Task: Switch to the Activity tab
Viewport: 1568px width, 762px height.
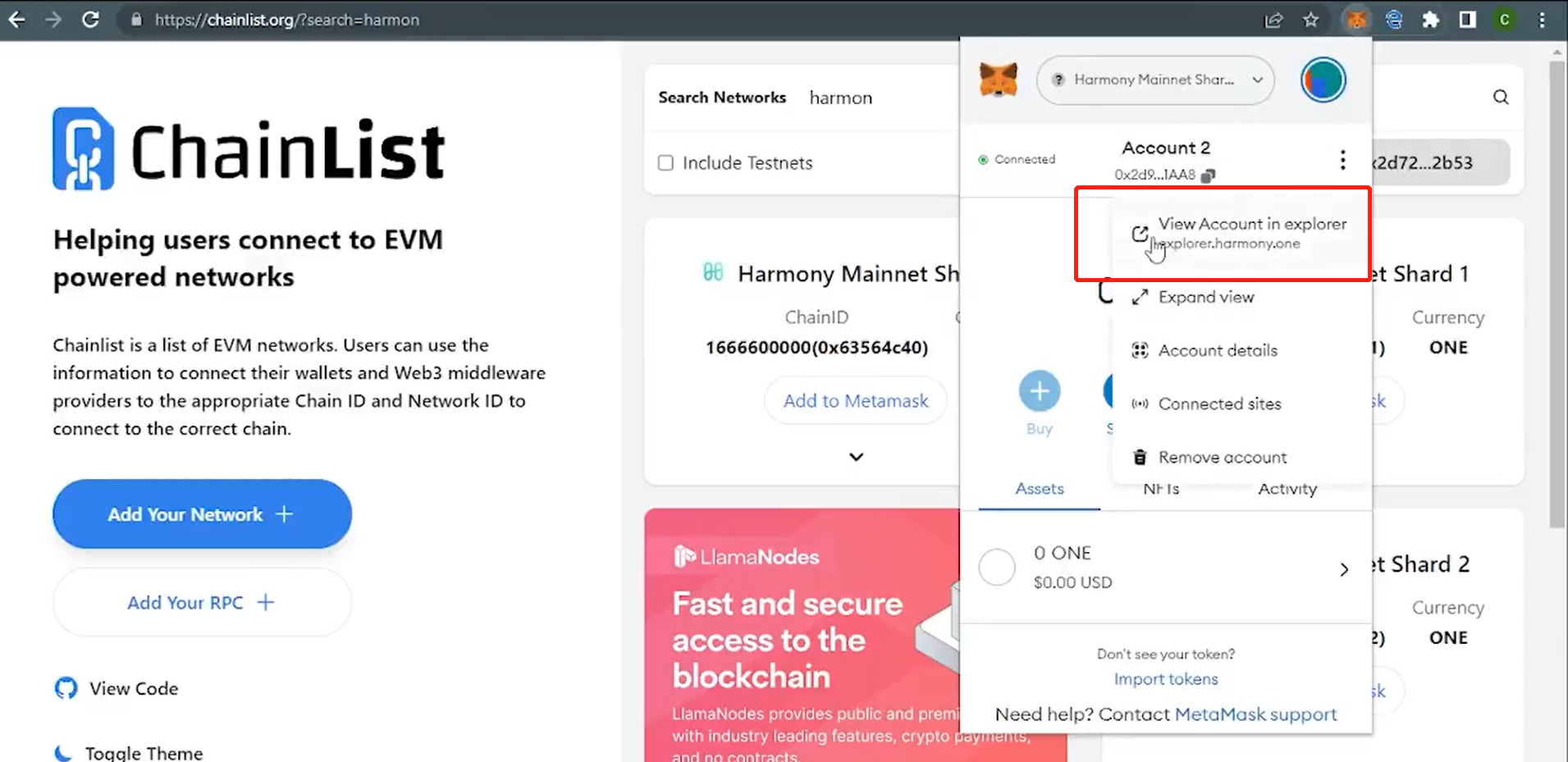Action: [1287, 489]
